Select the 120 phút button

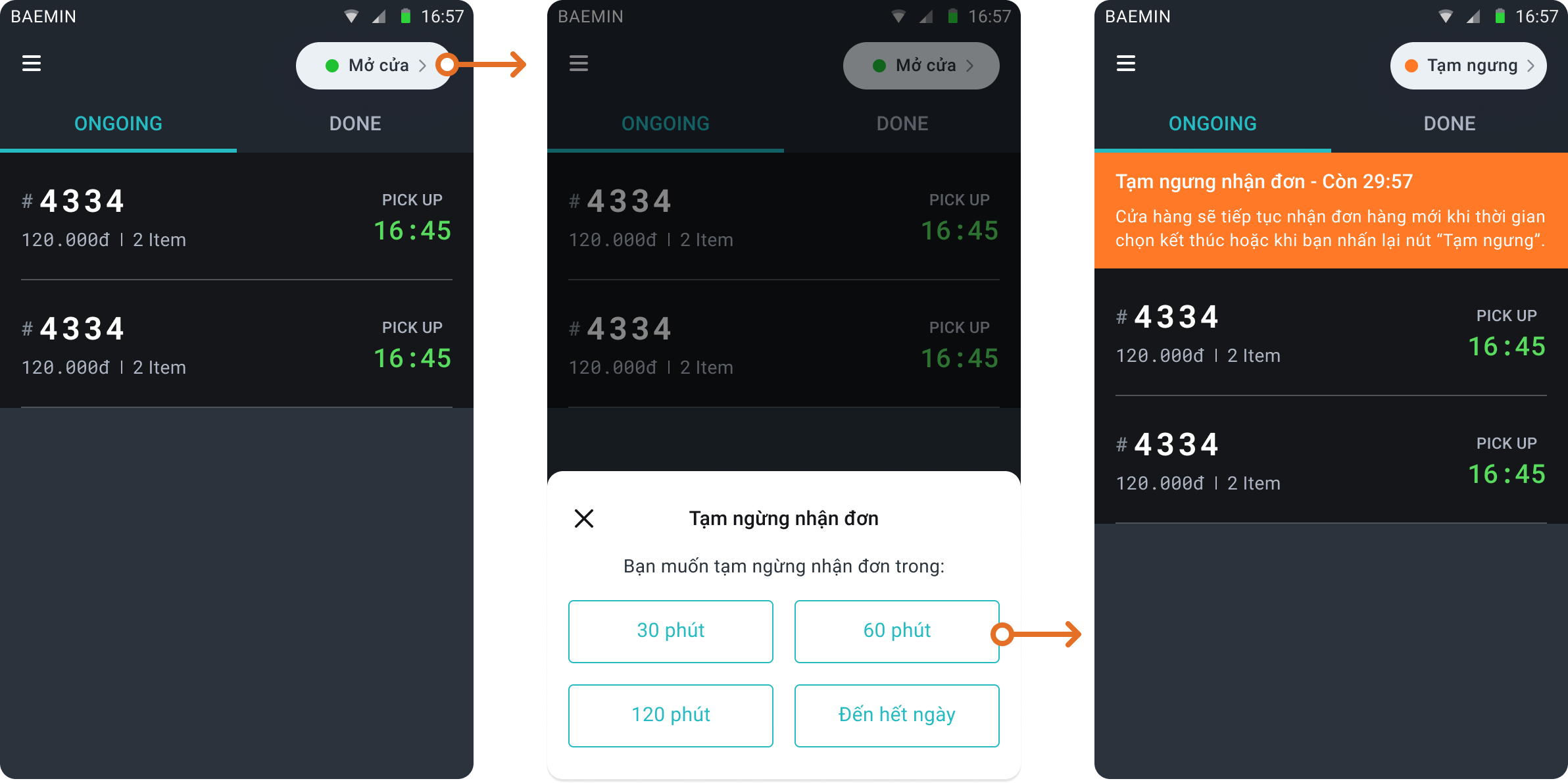(671, 716)
